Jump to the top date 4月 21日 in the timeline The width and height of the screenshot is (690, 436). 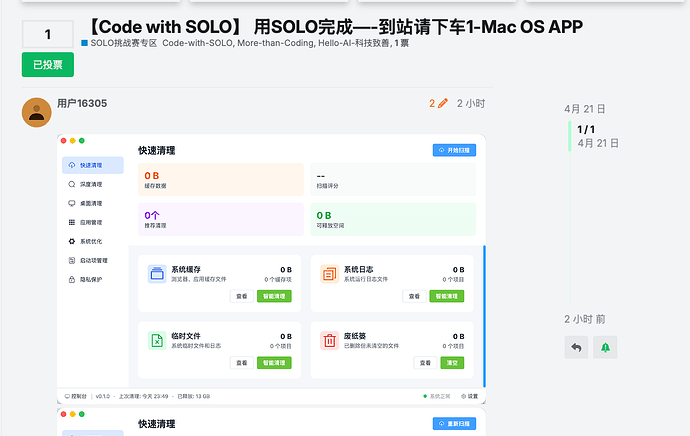click(x=585, y=108)
